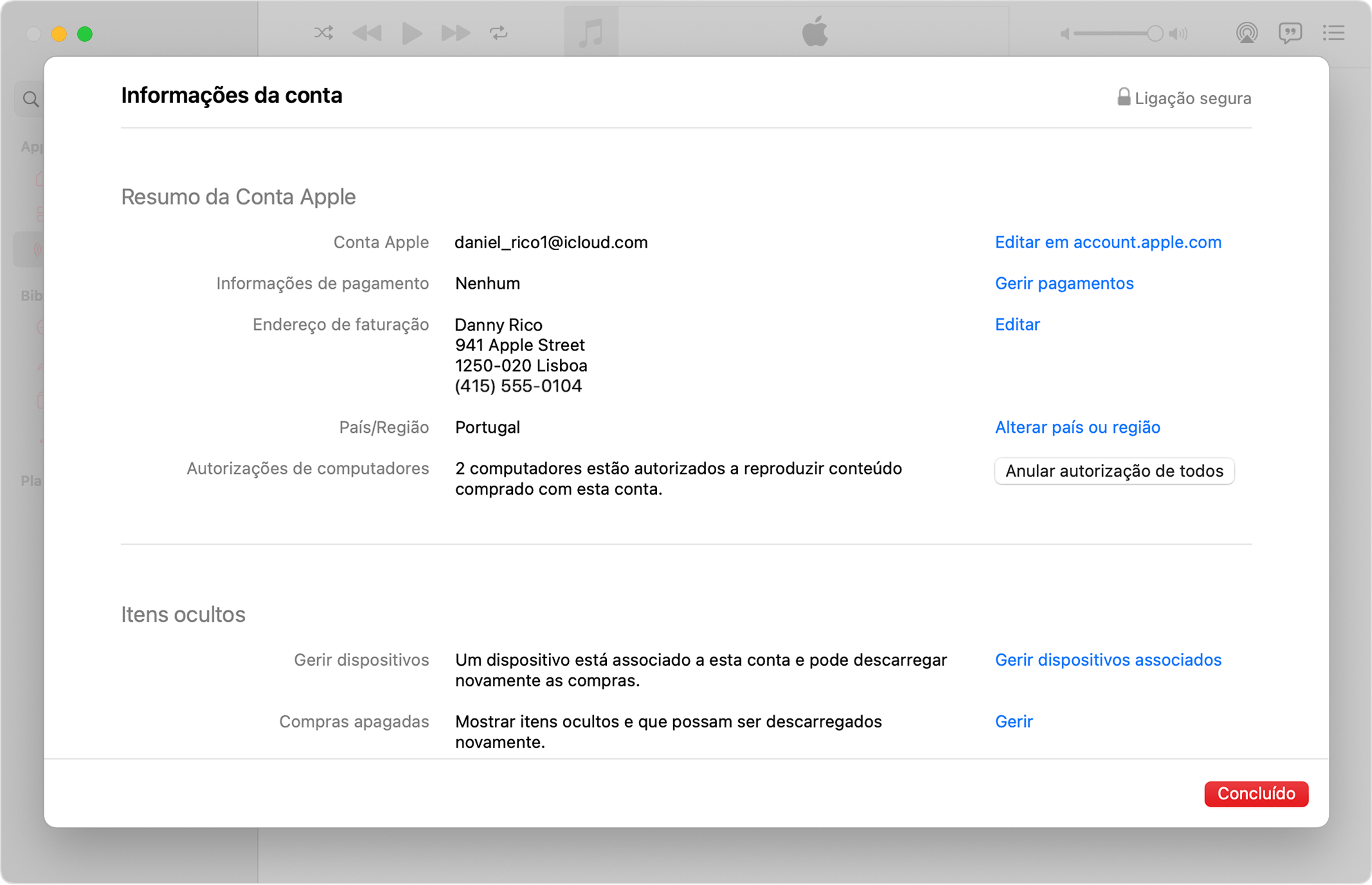Click the Resumo da Conta Apple heading
The height and width of the screenshot is (885, 1372).
tap(238, 197)
